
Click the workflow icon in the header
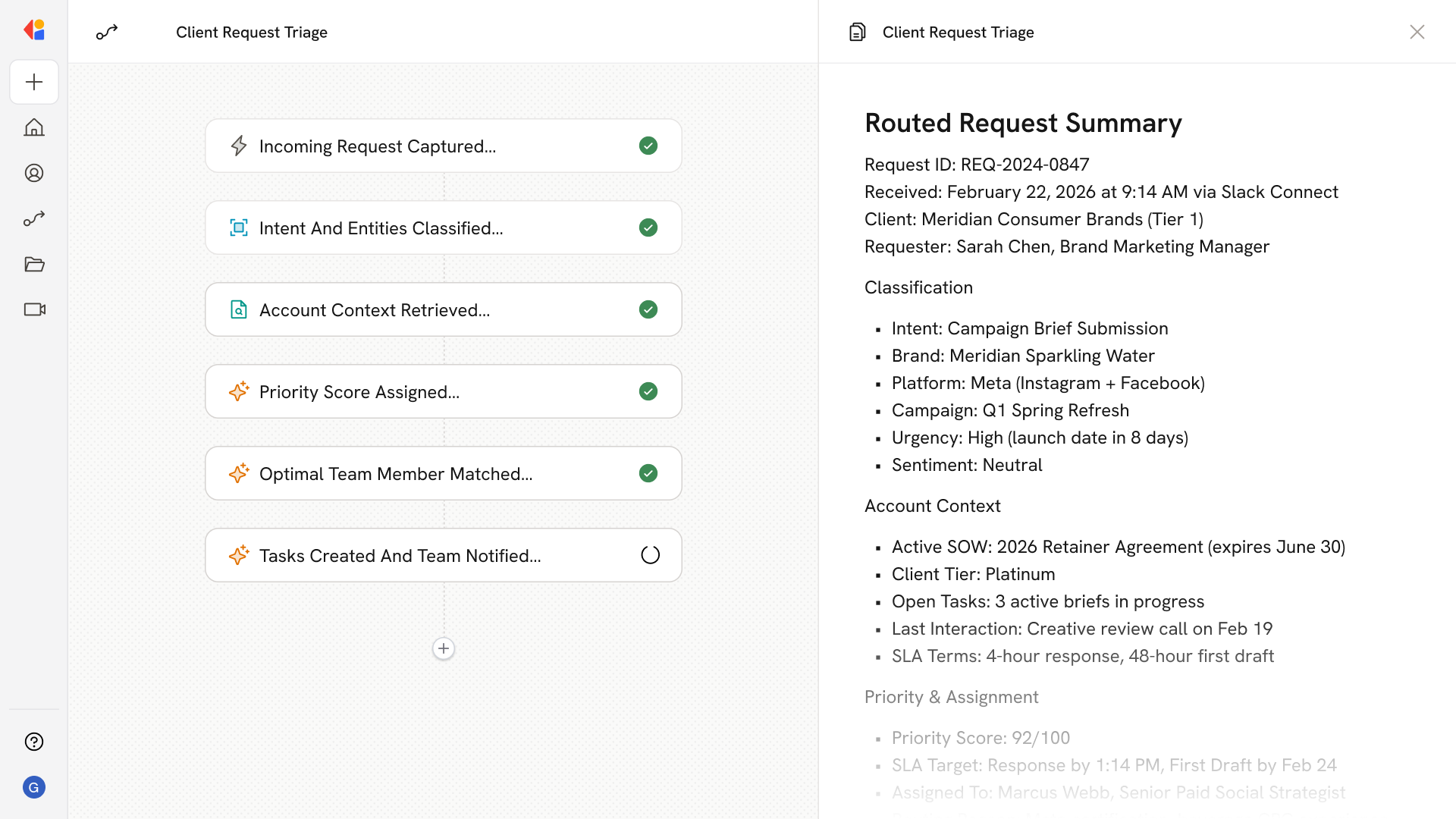click(107, 32)
